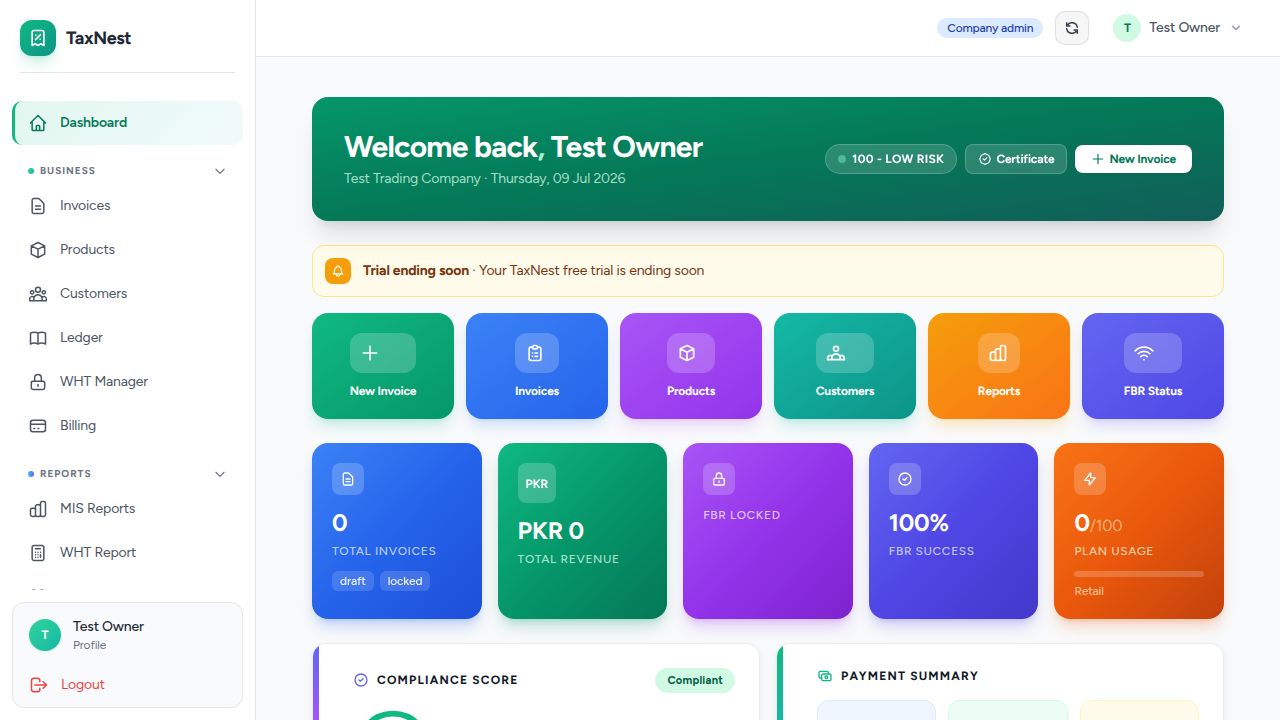The width and height of the screenshot is (1280, 720).
Task: Open WHT Manager in the sidebar
Action: [x=127, y=382]
